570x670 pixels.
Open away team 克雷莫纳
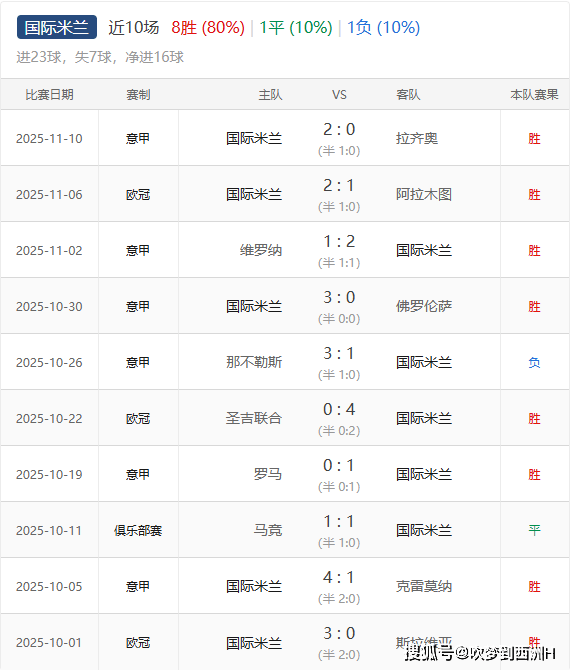tap(423, 586)
